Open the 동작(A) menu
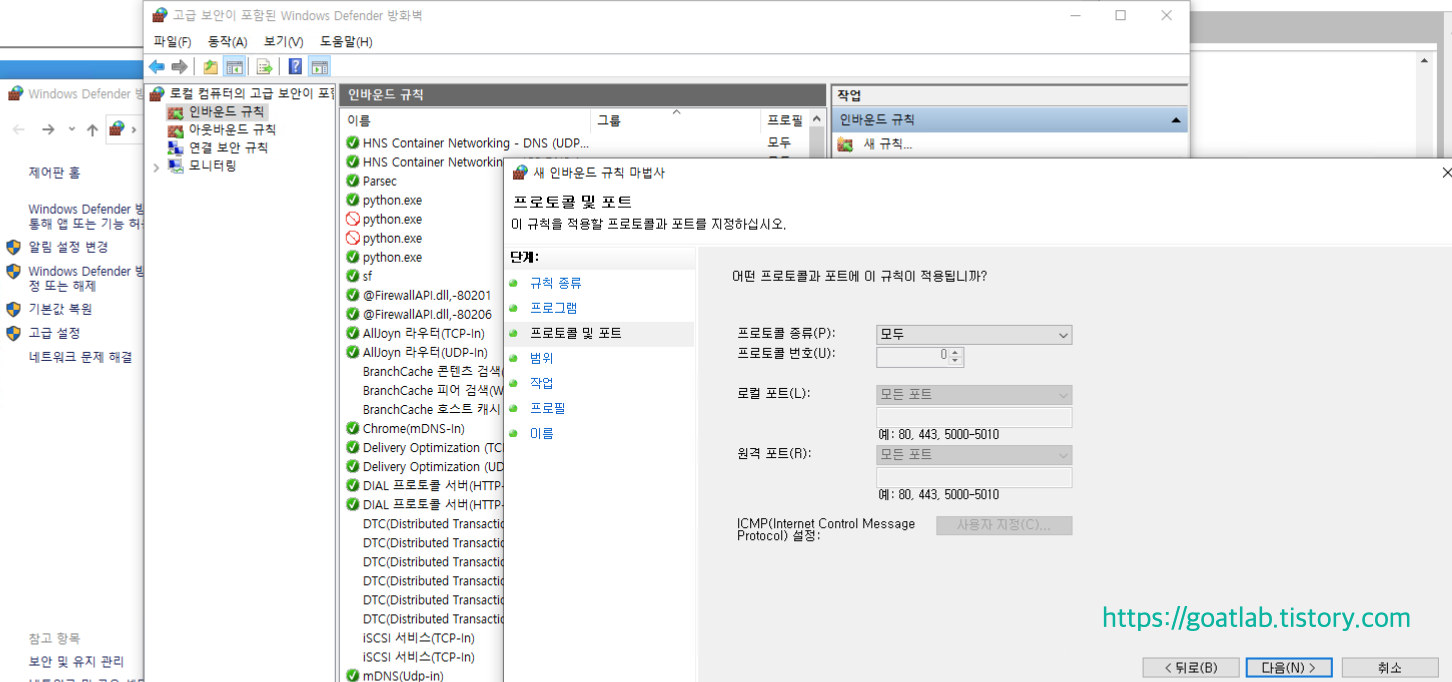 (227, 41)
